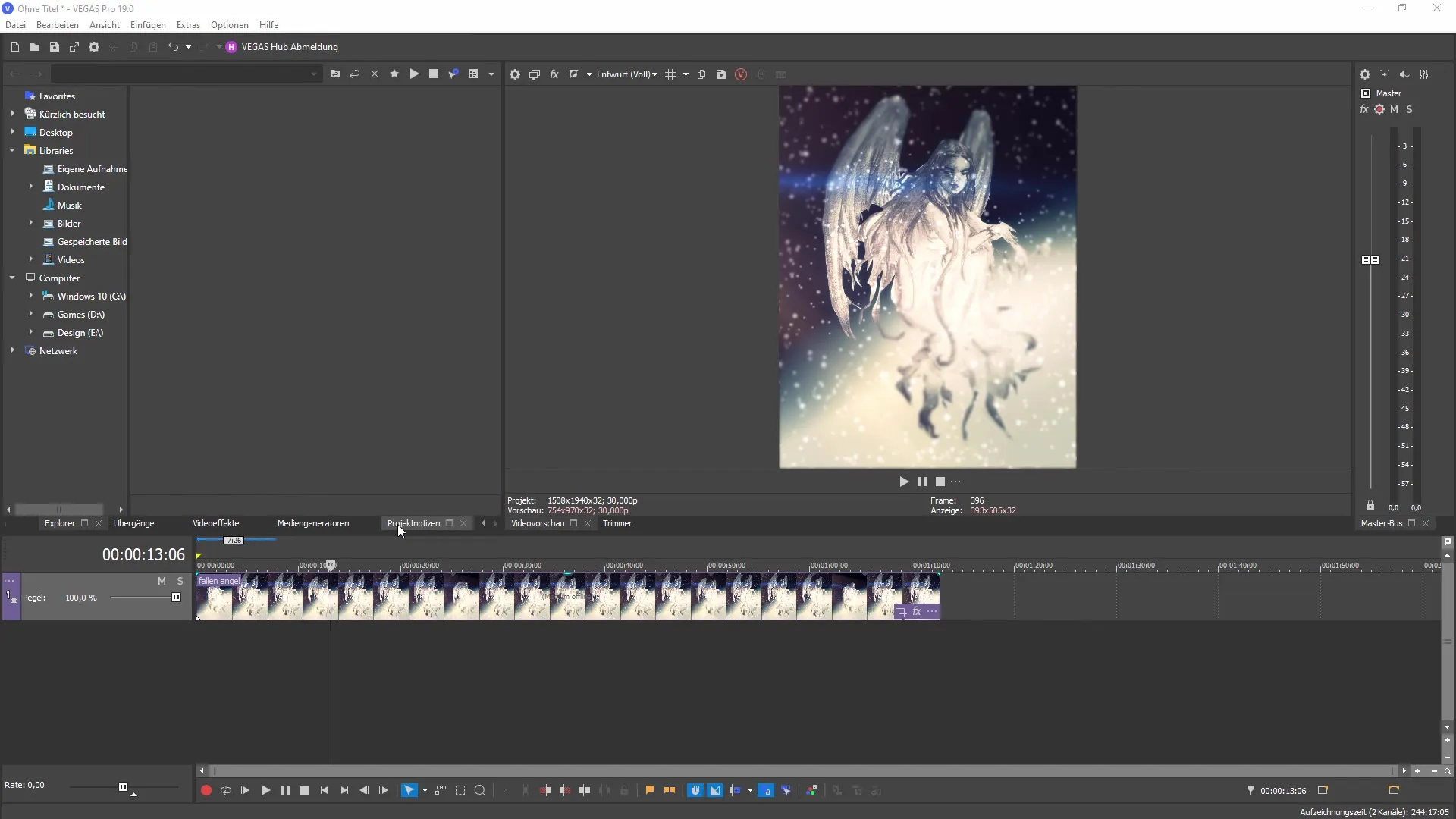The image size is (1456, 819).
Task: Select the Musik library folder
Action: 69,206
